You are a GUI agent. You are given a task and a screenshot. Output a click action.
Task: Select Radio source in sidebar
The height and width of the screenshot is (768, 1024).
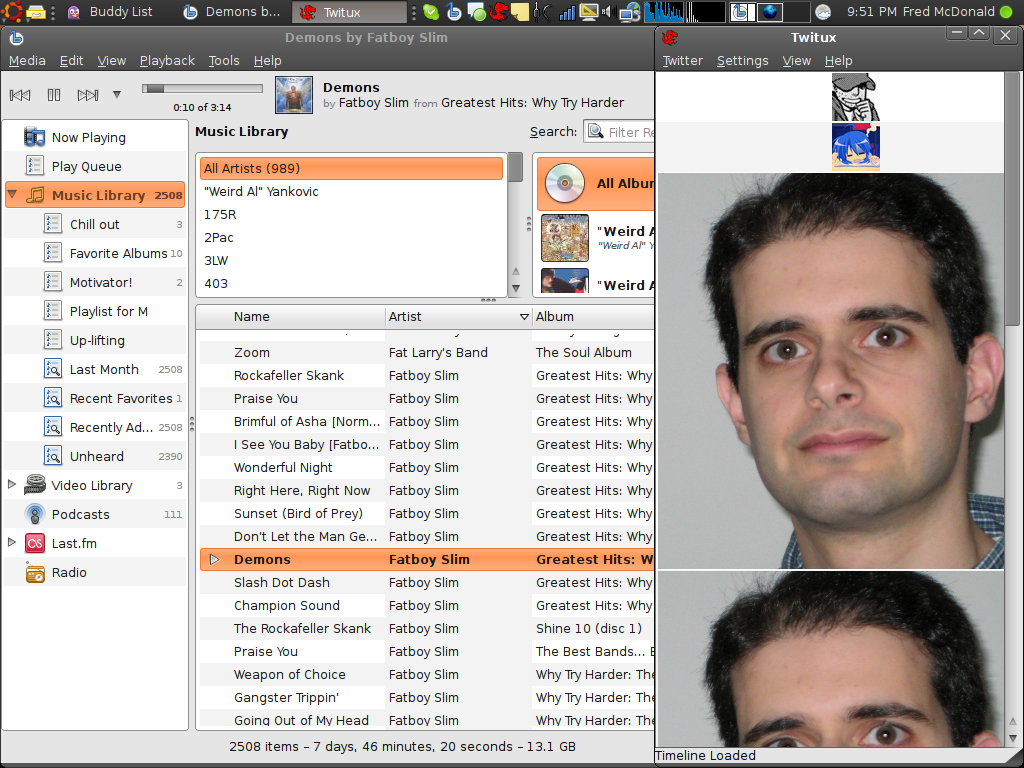click(x=95, y=572)
